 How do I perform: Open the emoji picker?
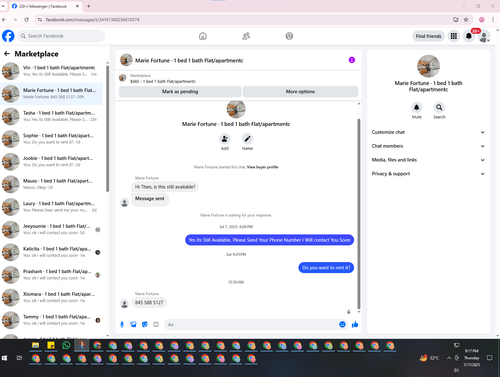[342, 324]
